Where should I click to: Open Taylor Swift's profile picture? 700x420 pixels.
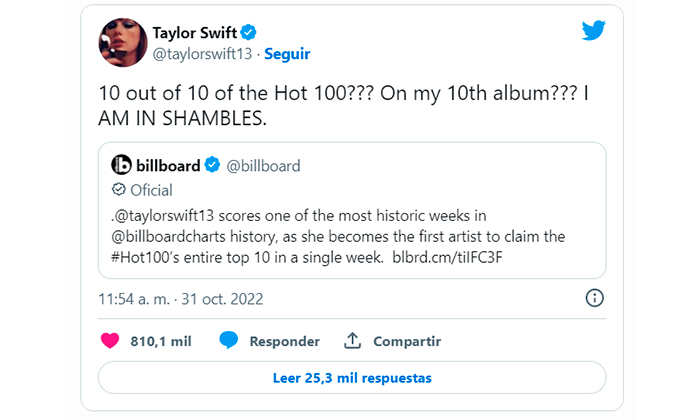click(123, 42)
